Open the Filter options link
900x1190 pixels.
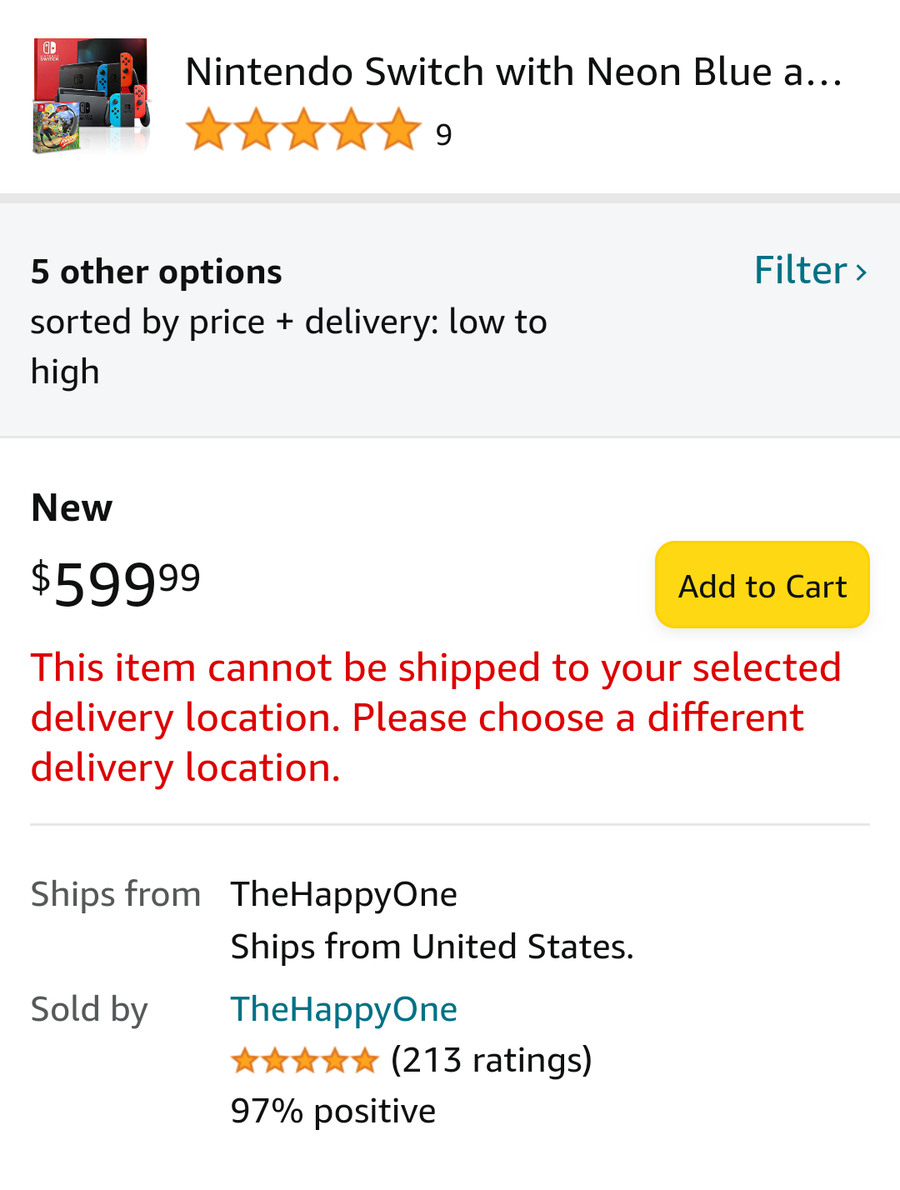point(810,271)
